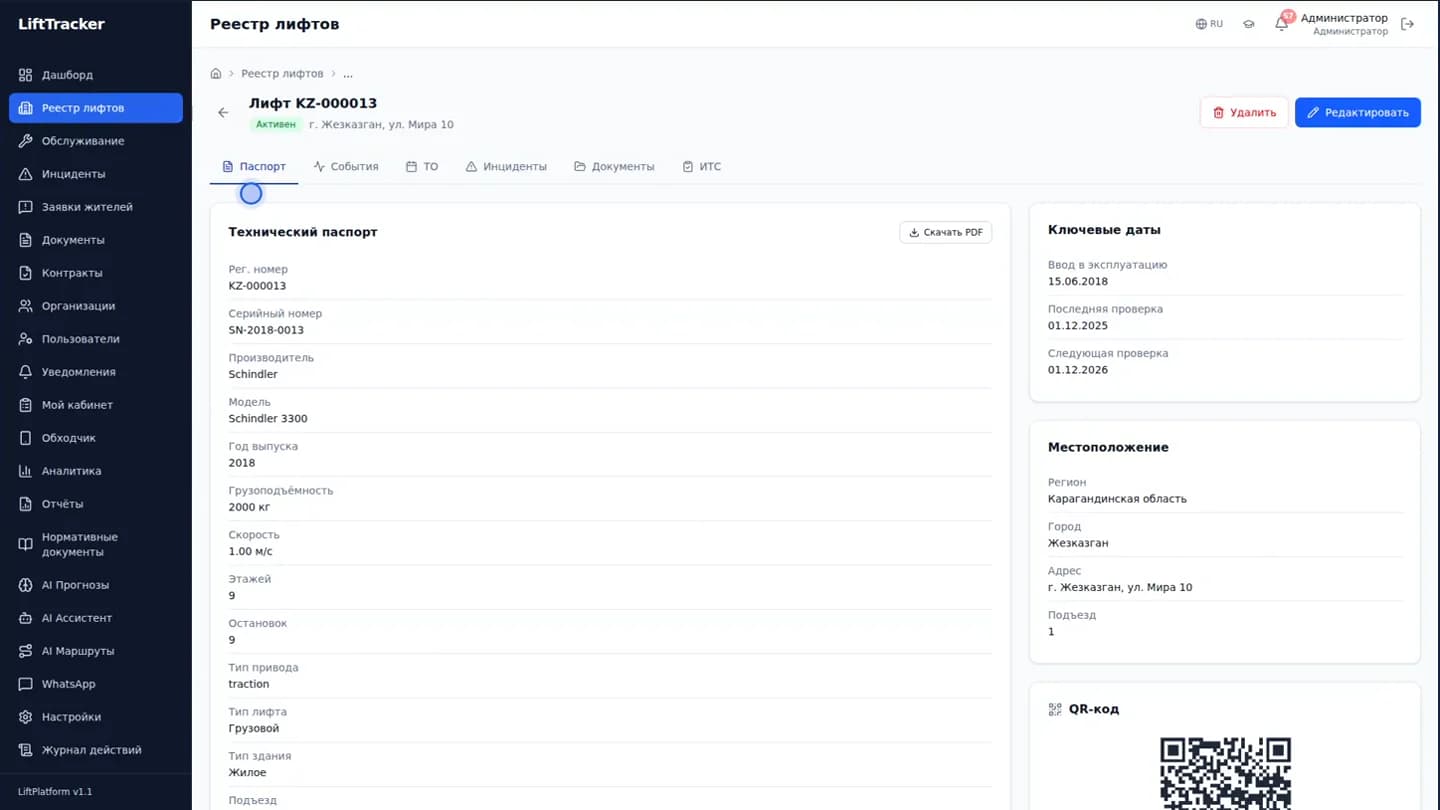Viewport: 1440px width, 810px height.
Task: Open the WhatsApp sidebar icon
Action: tap(26, 684)
